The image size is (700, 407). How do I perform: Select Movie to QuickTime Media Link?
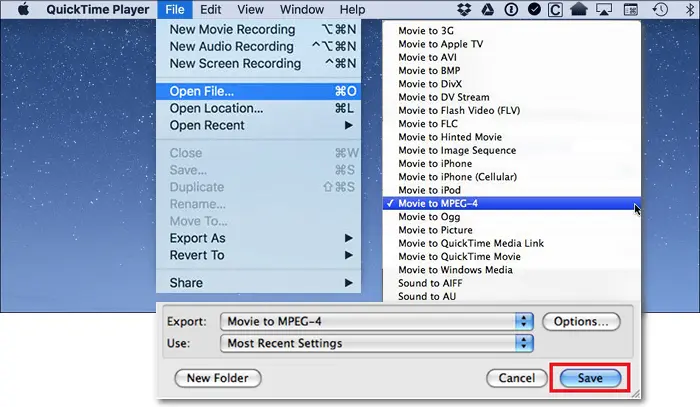coord(512,243)
